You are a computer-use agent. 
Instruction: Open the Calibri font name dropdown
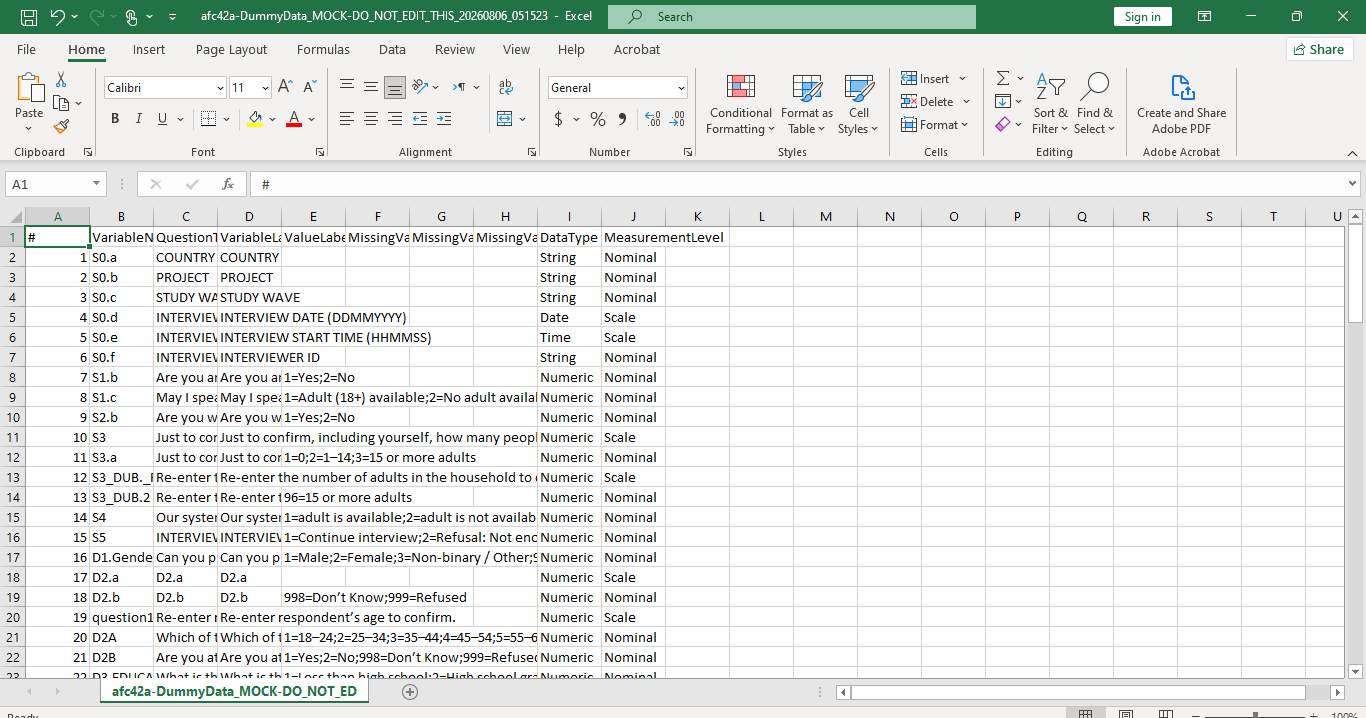pyautogui.click(x=220, y=88)
